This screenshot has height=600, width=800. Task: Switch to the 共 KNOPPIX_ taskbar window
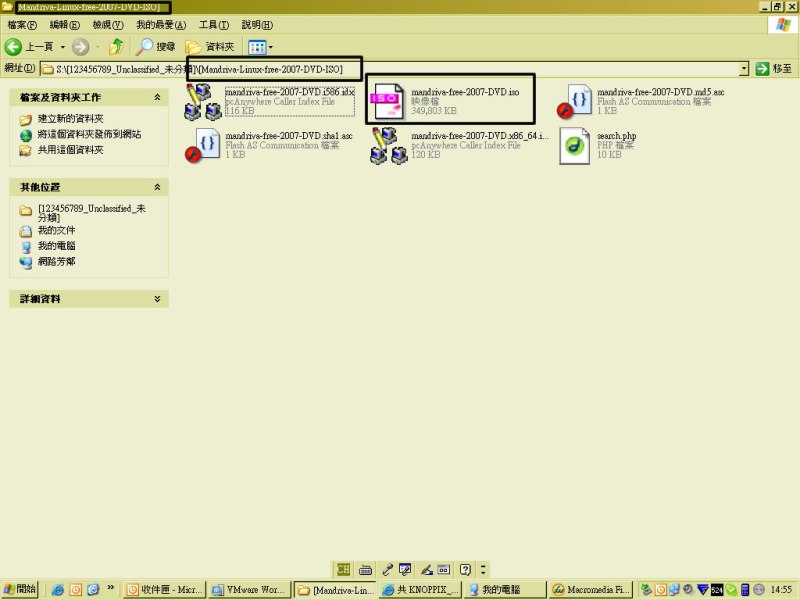tap(420, 590)
